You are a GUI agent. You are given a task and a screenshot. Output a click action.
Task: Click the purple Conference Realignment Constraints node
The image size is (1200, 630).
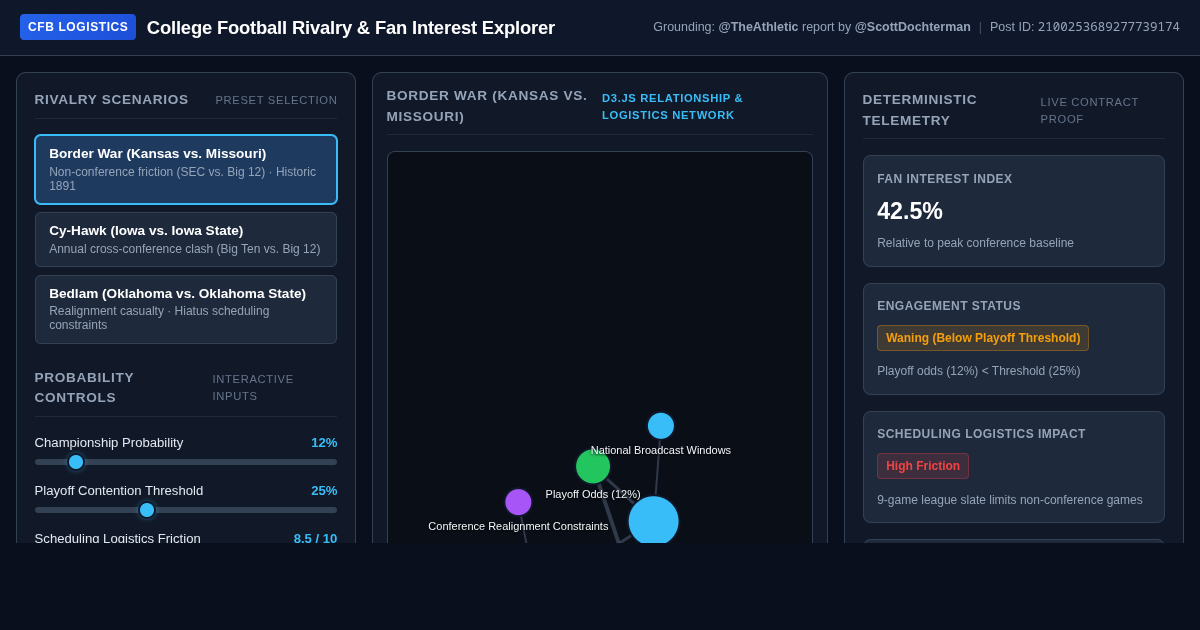click(518, 502)
